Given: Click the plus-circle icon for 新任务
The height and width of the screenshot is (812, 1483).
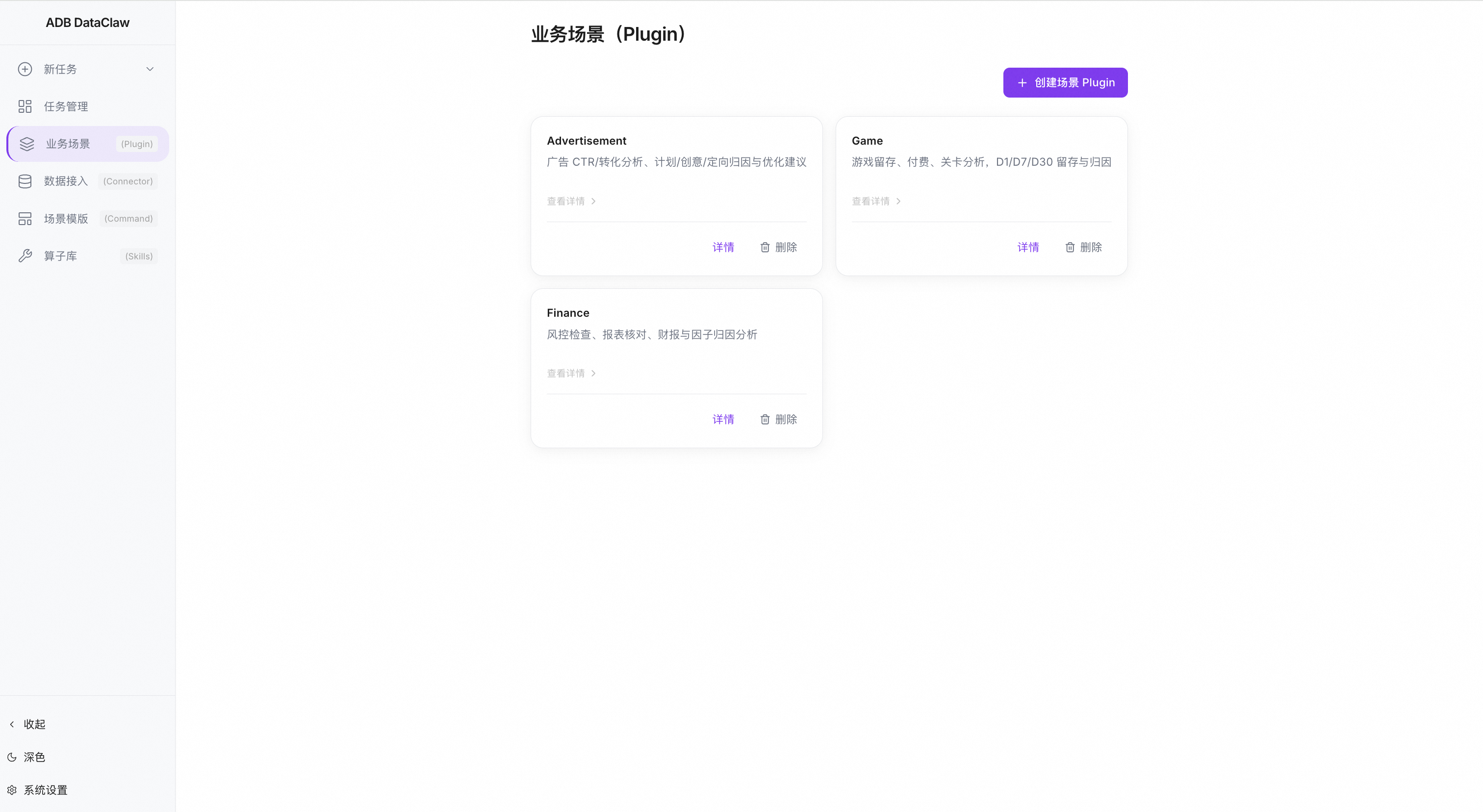Looking at the screenshot, I should (25, 69).
